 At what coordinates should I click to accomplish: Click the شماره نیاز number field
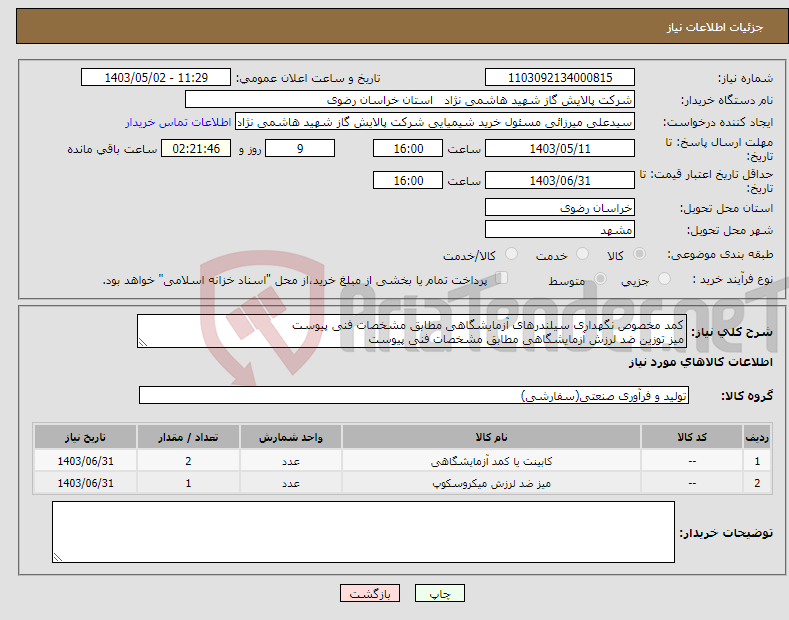[560, 78]
